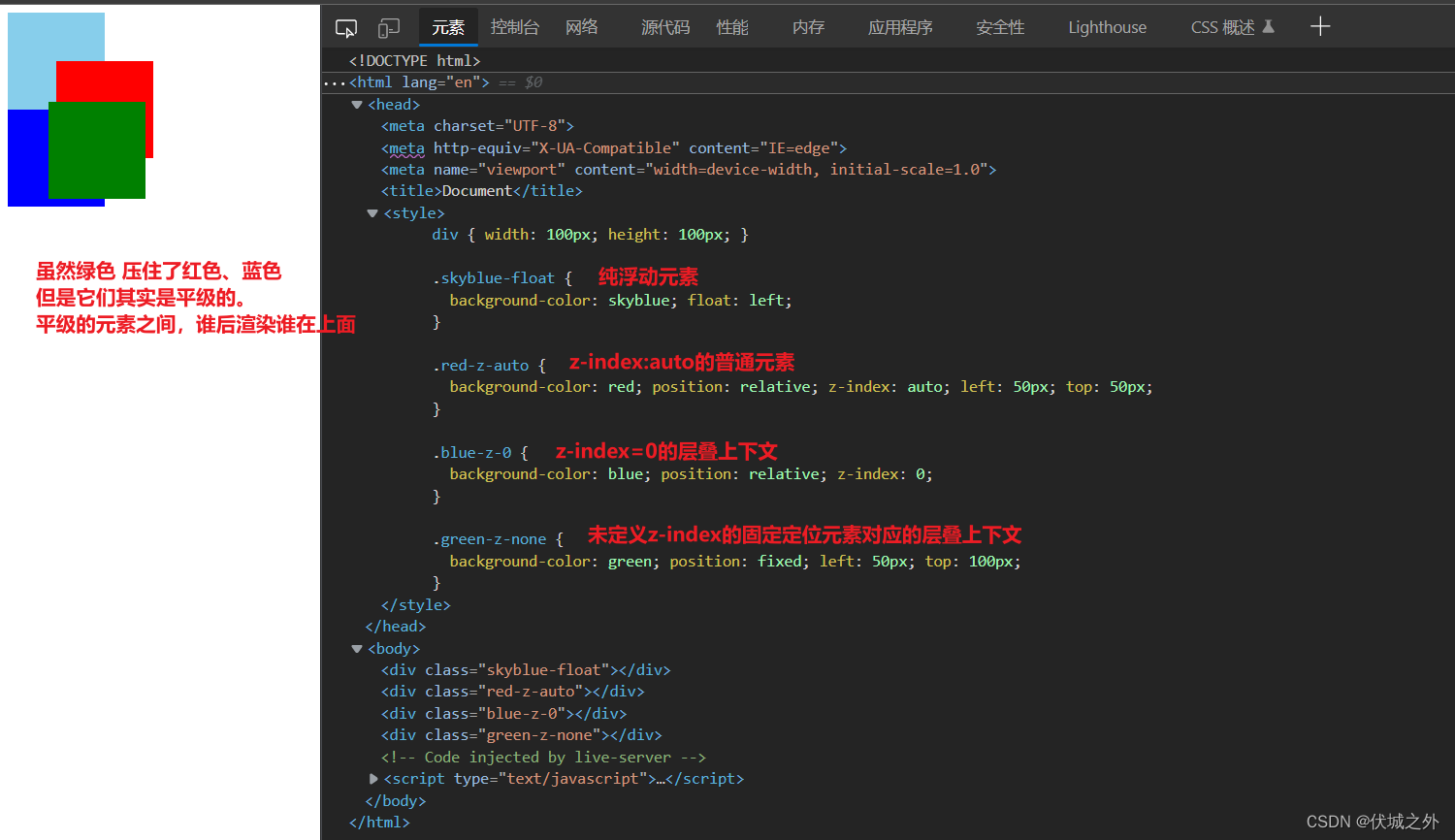1455x840 pixels.
Task: Open the 性能 tab
Action: [x=732, y=27]
